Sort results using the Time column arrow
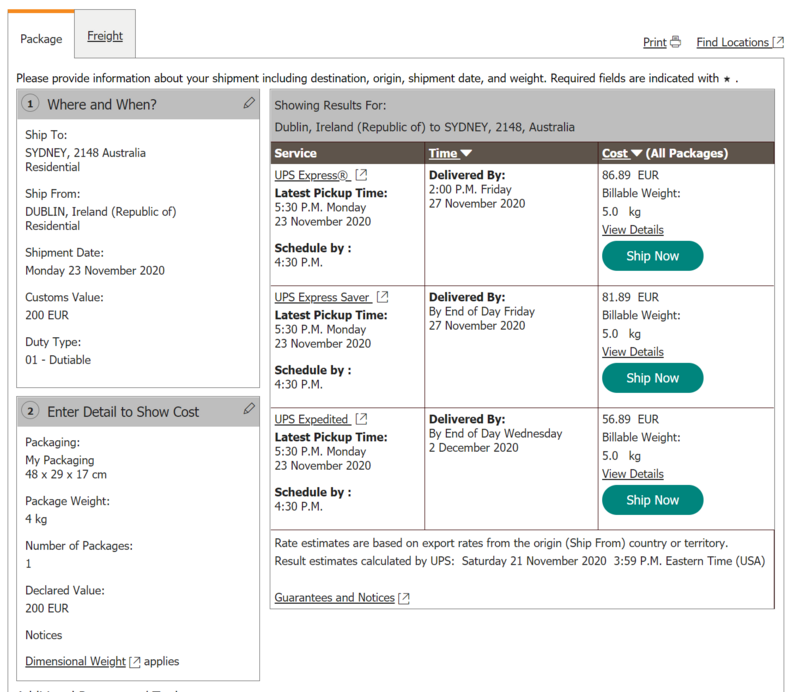The width and height of the screenshot is (800, 692). [466, 153]
